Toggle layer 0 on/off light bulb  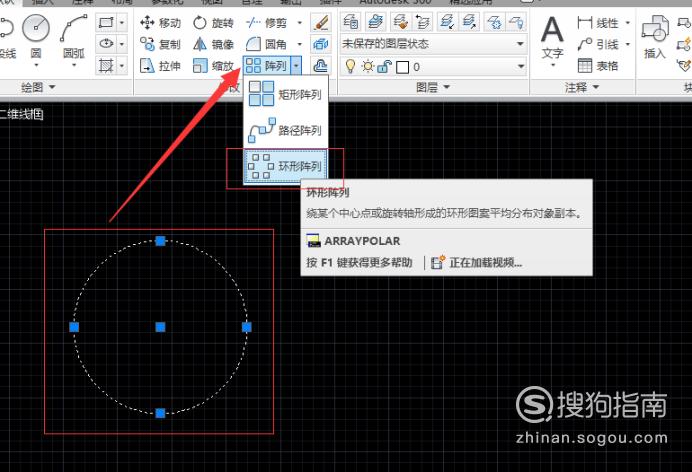pos(350,67)
